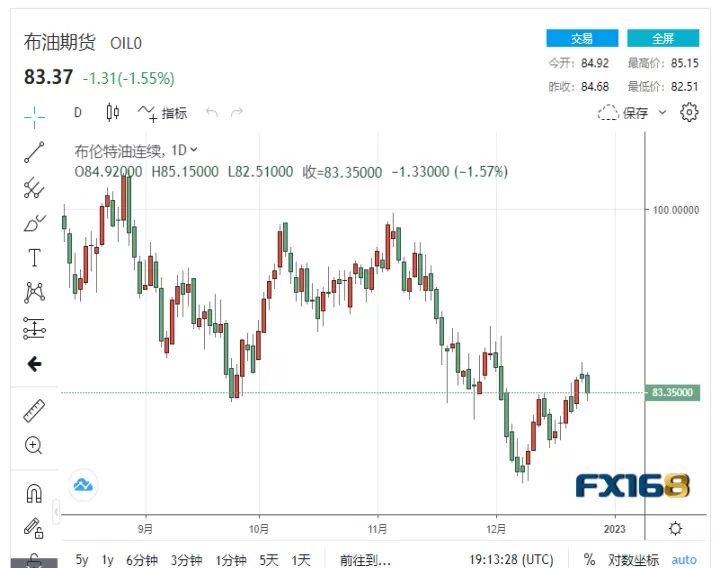This screenshot has height=568, width=720.
Task: Open the 全屏 fullscreen button
Action: pyautogui.click(x=663, y=38)
